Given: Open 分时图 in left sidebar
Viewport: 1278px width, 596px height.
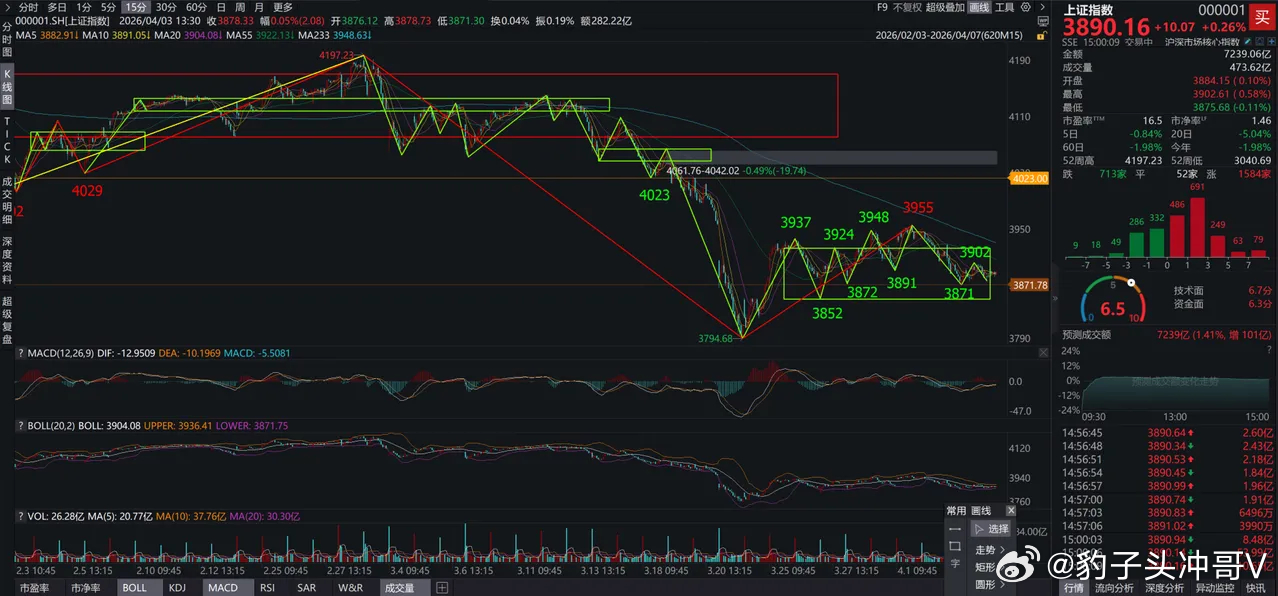Looking at the screenshot, I should click(x=7, y=38).
